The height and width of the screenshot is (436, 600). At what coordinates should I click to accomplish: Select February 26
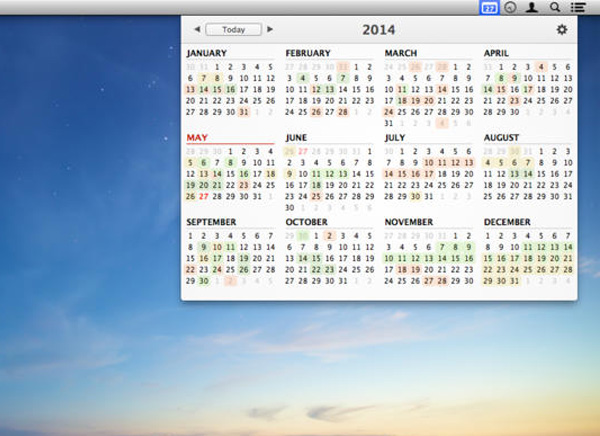316,112
